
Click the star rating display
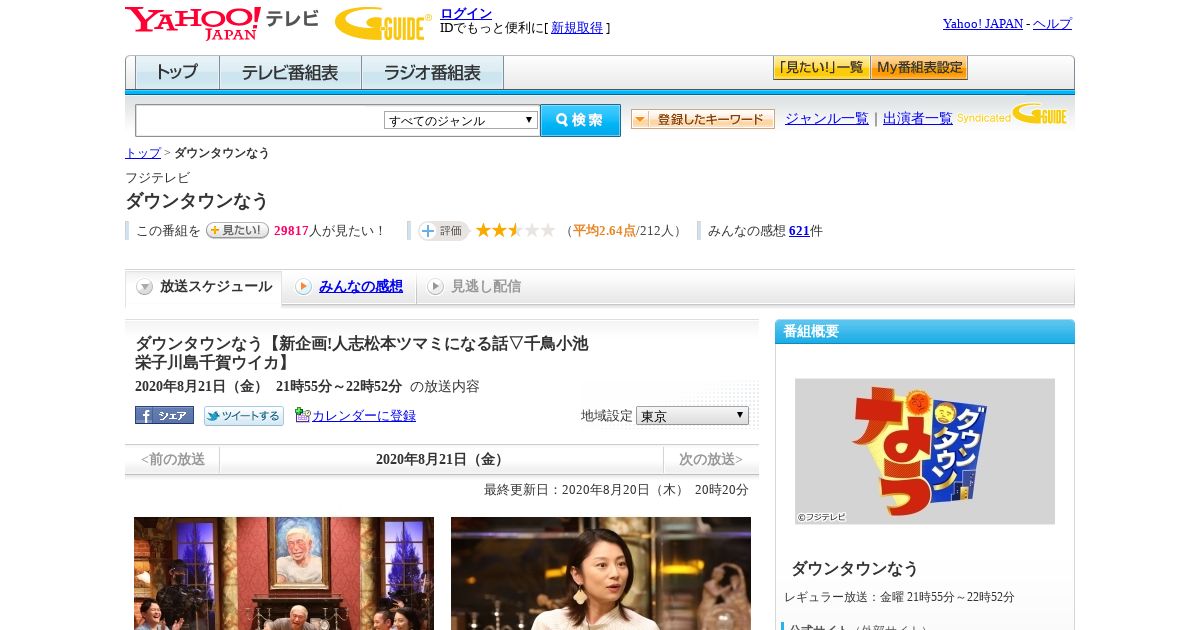pos(515,231)
